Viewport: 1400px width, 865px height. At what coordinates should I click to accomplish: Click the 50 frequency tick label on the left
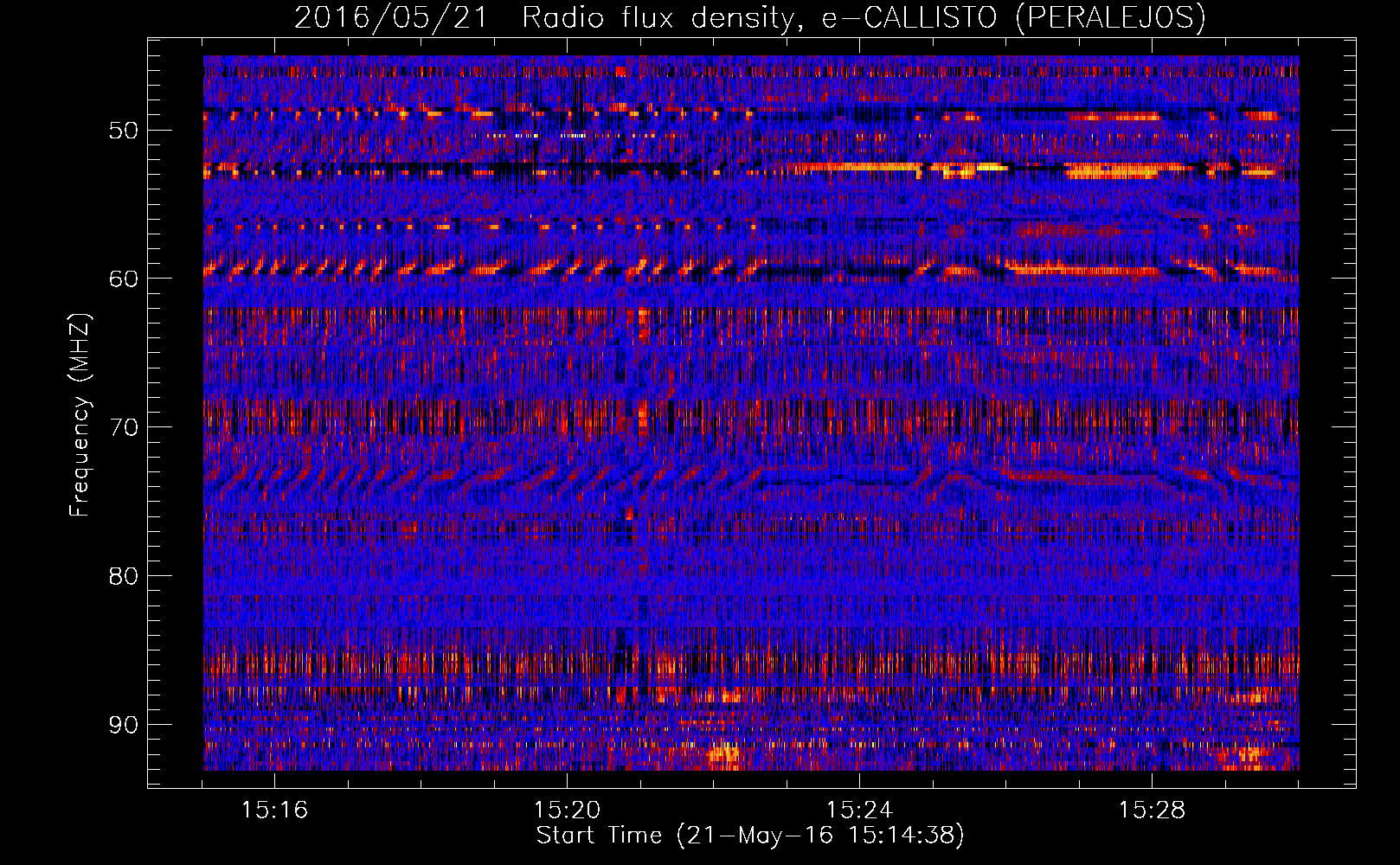click(x=124, y=131)
